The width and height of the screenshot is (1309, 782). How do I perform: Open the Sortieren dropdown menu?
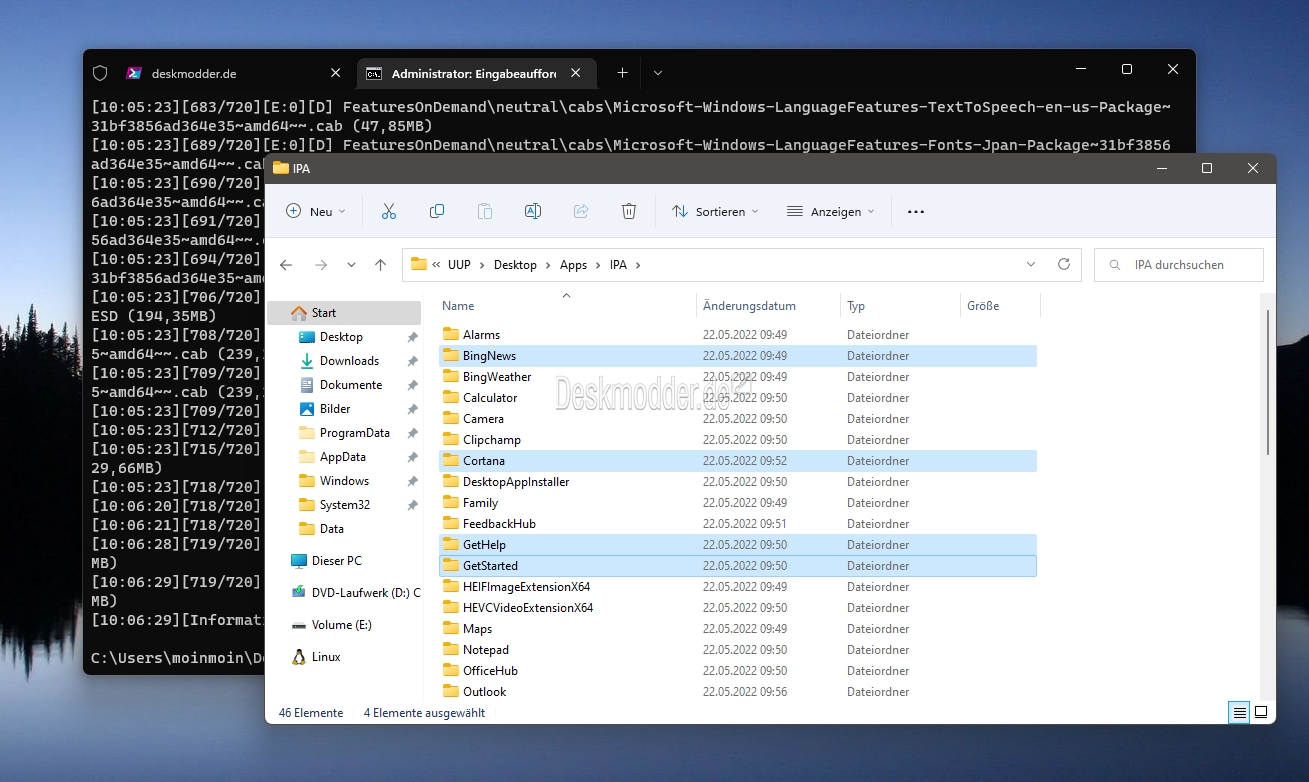(x=715, y=211)
